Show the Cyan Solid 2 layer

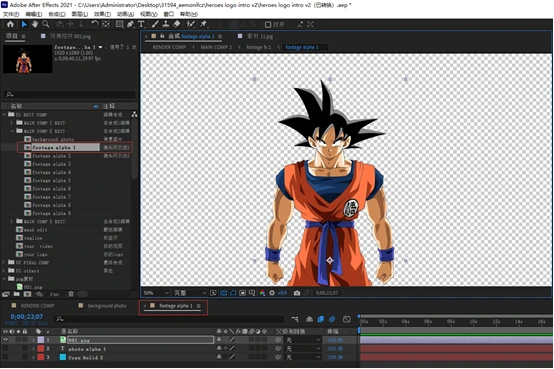[5, 357]
